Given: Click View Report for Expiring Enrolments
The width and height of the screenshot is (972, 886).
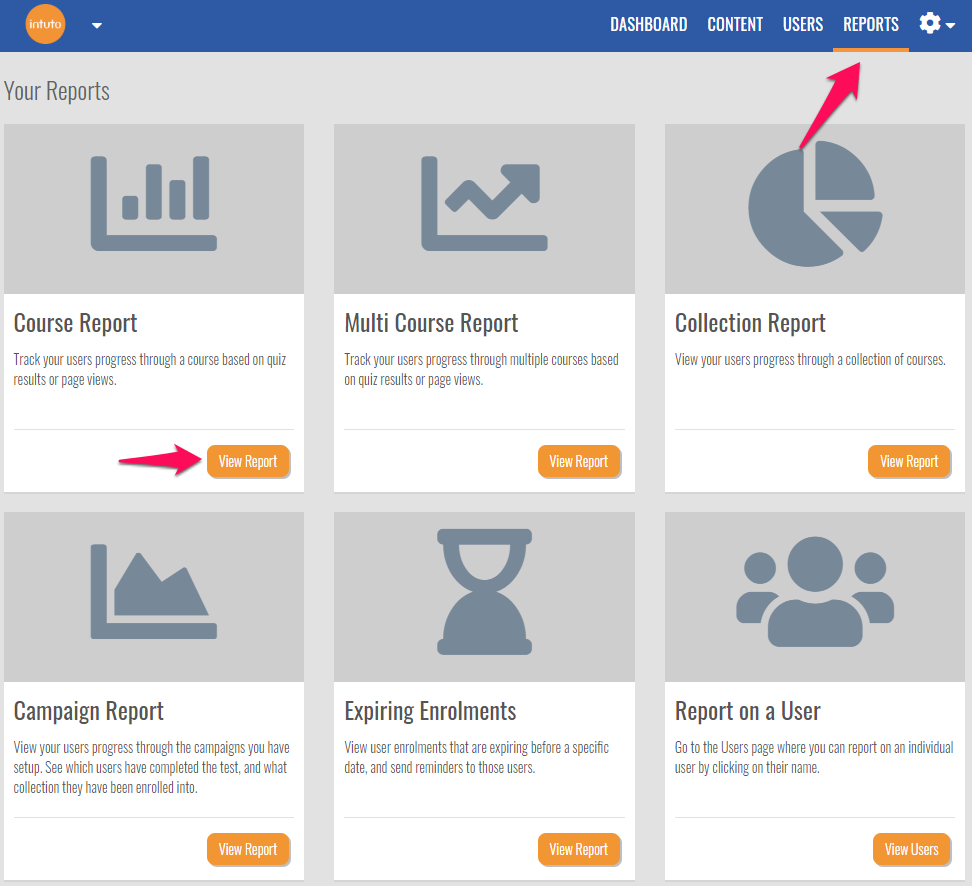Looking at the screenshot, I should [579, 849].
